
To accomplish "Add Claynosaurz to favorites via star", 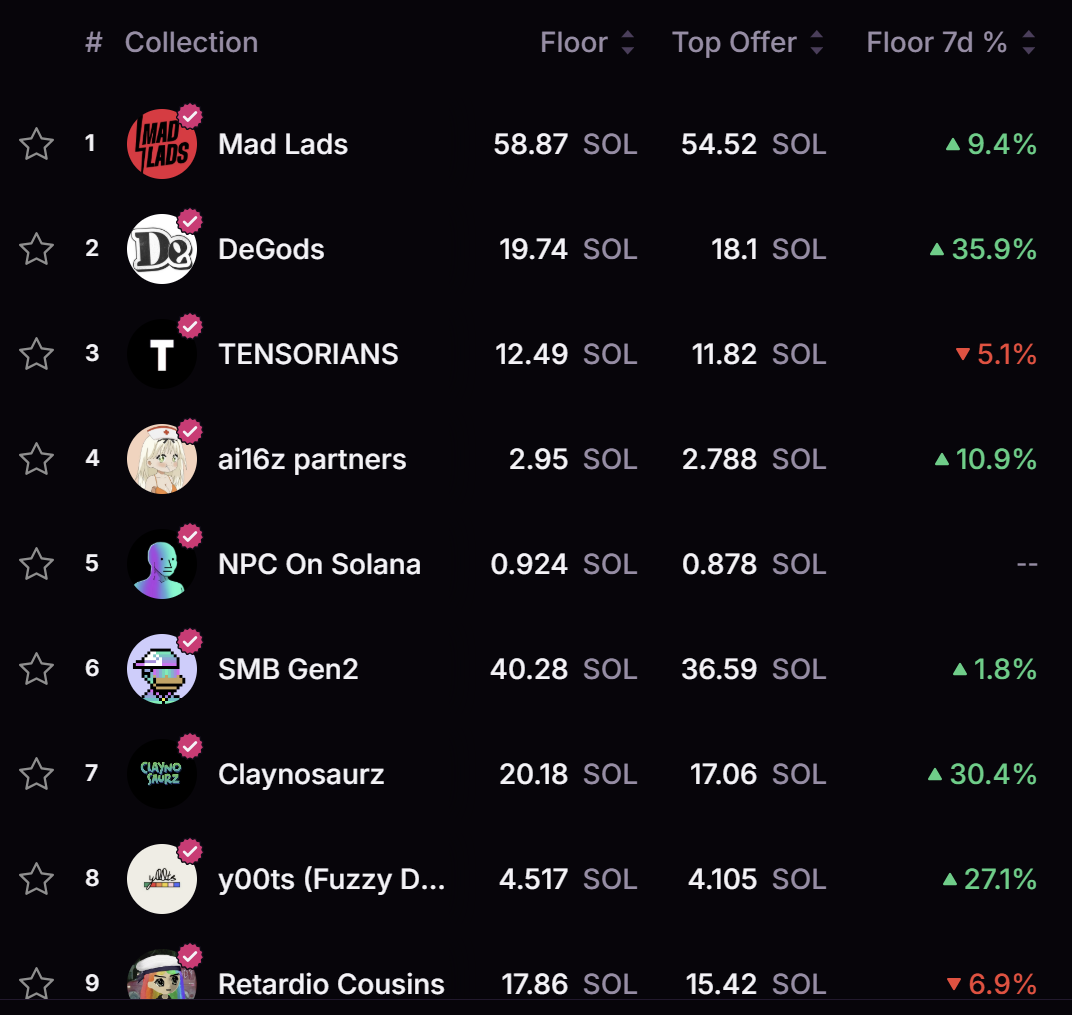I will pyautogui.click(x=37, y=775).
